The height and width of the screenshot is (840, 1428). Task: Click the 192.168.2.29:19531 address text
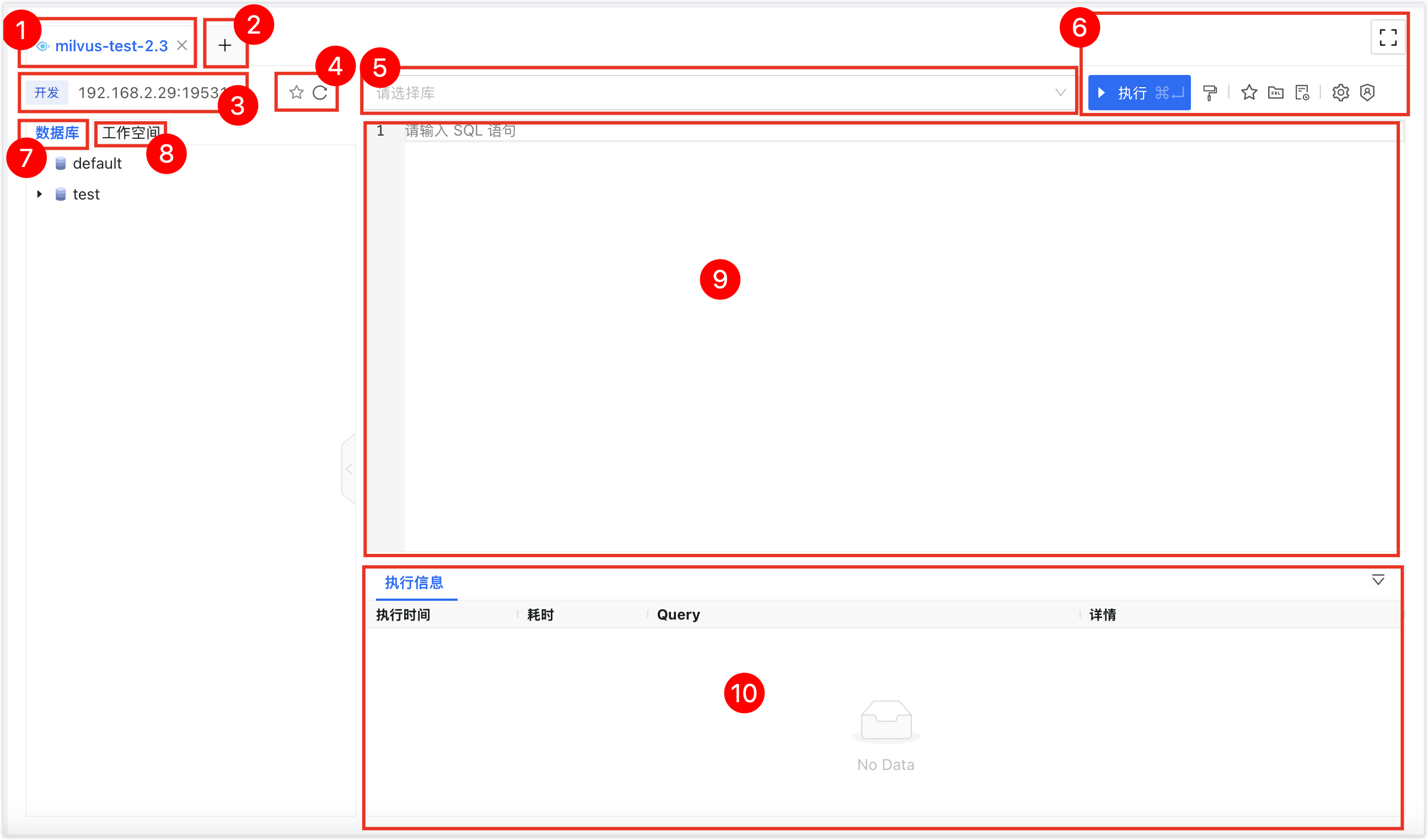tap(153, 93)
